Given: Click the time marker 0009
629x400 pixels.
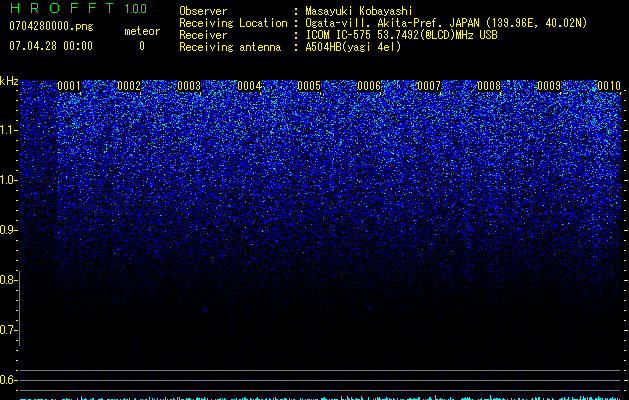Looking at the screenshot, I should pos(549,86).
